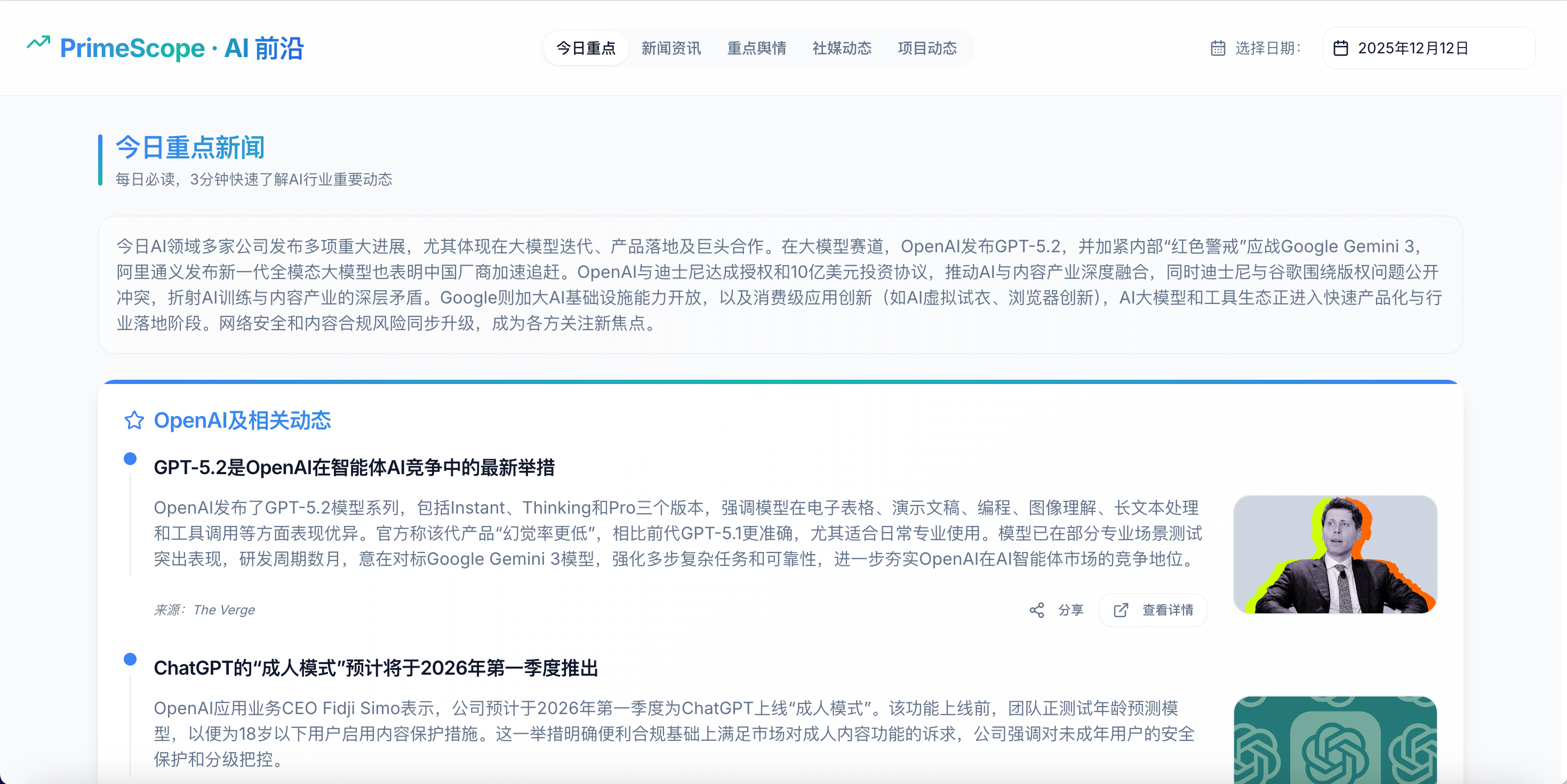Screen dimensions: 1567x784
Task: Click 查看详情 for the GPT-5.2 article
Action: click(x=1153, y=610)
